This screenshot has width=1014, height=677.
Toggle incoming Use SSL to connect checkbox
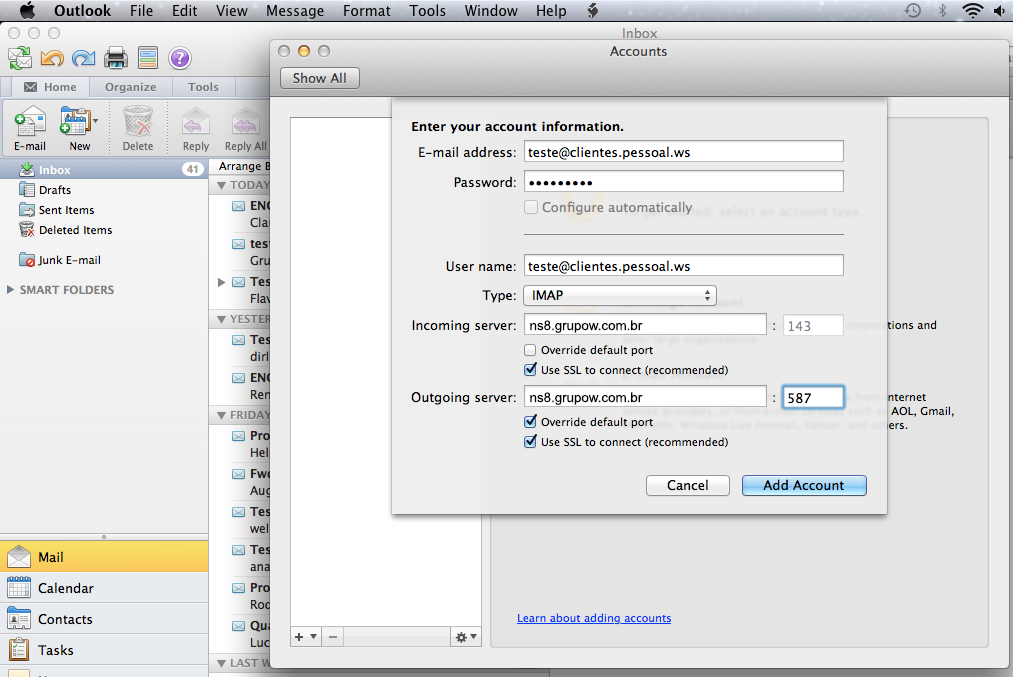530,370
